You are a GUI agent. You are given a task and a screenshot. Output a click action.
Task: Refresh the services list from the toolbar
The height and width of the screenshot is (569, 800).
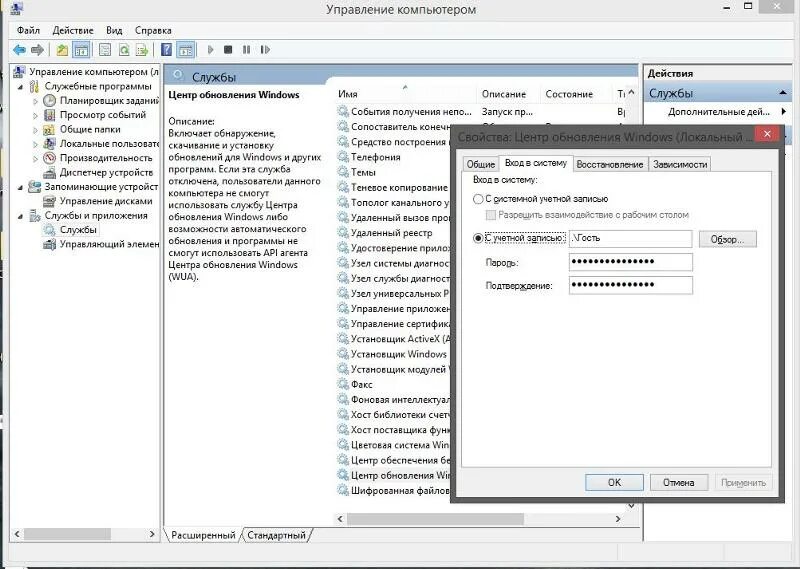click(x=124, y=50)
